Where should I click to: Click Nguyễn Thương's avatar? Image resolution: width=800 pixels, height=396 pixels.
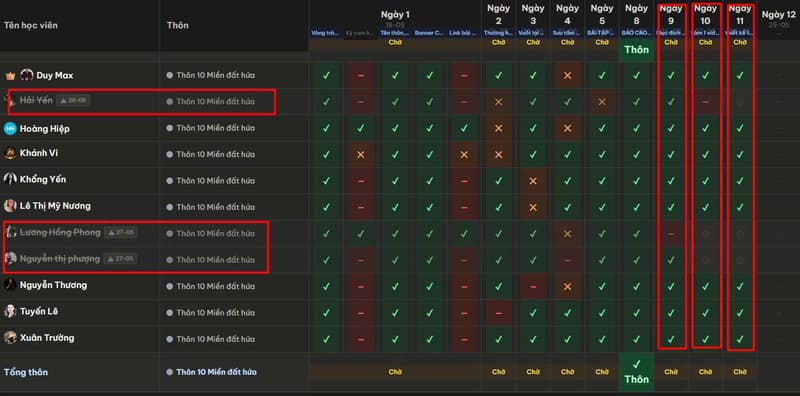tap(10, 285)
